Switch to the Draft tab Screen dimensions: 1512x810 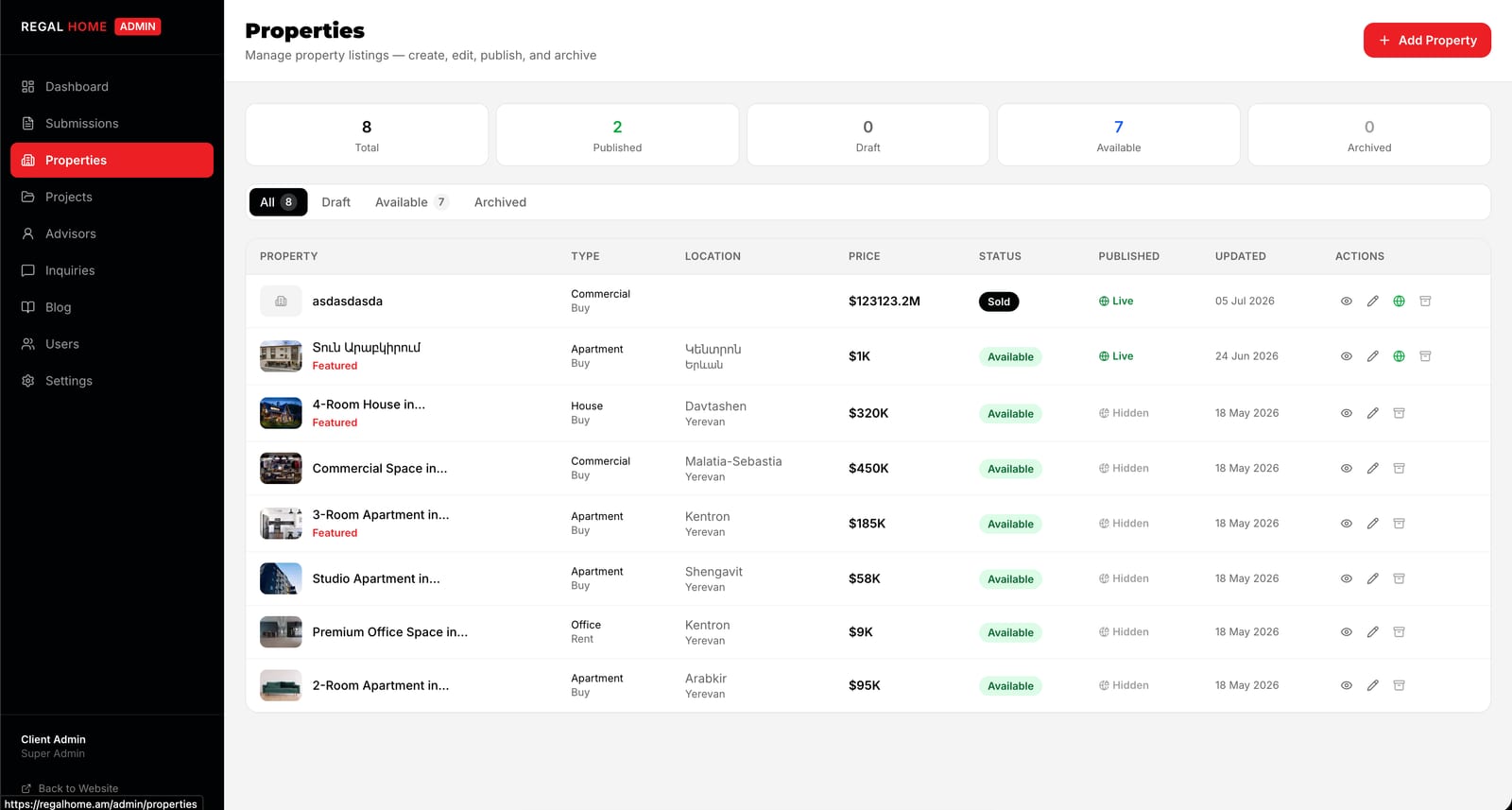[x=335, y=202]
